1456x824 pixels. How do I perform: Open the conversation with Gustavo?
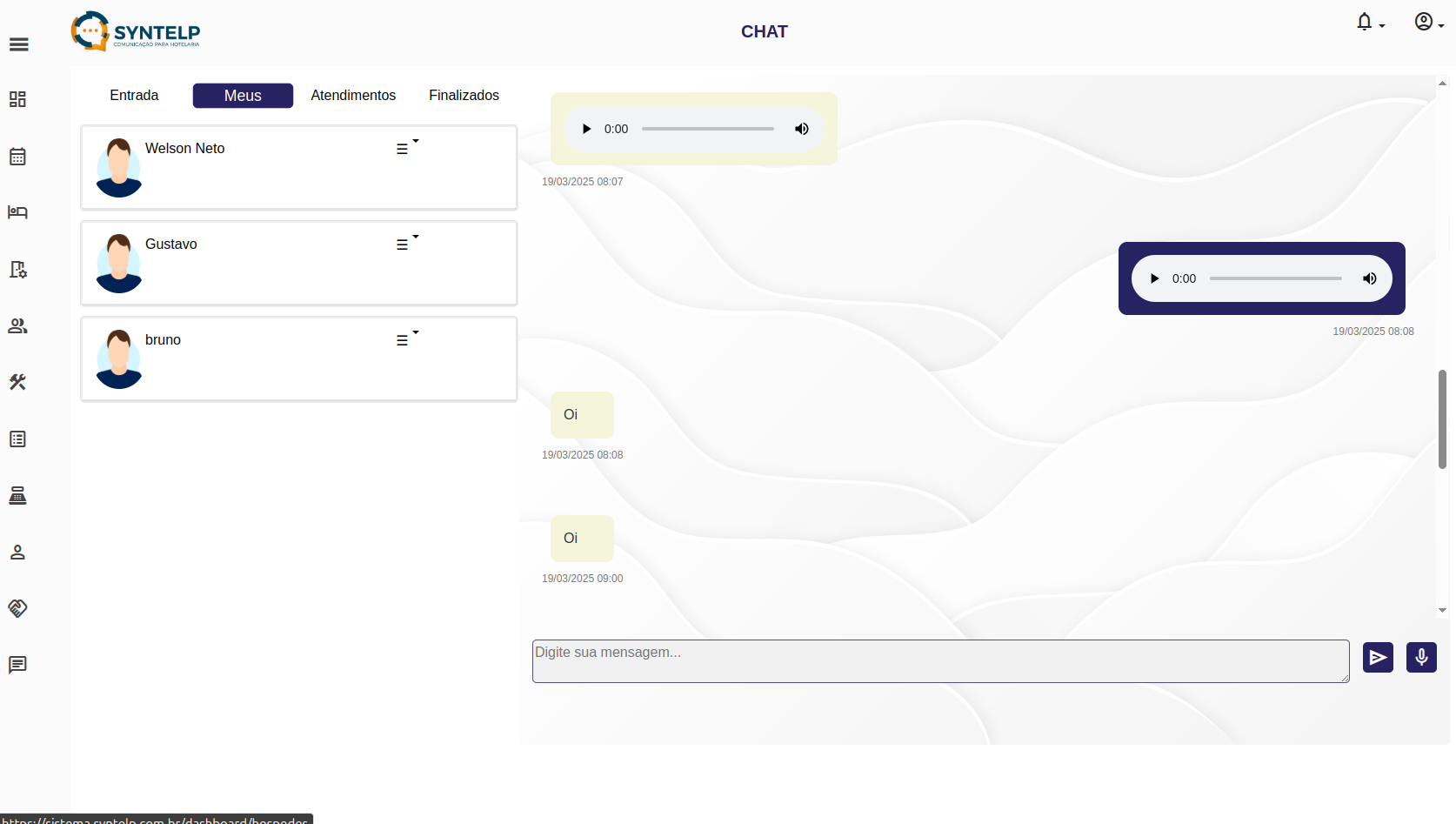[261, 263]
